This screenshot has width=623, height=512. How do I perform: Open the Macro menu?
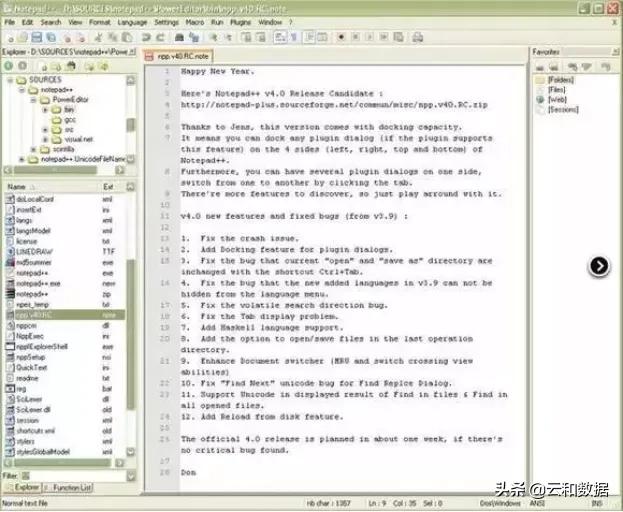195,22
